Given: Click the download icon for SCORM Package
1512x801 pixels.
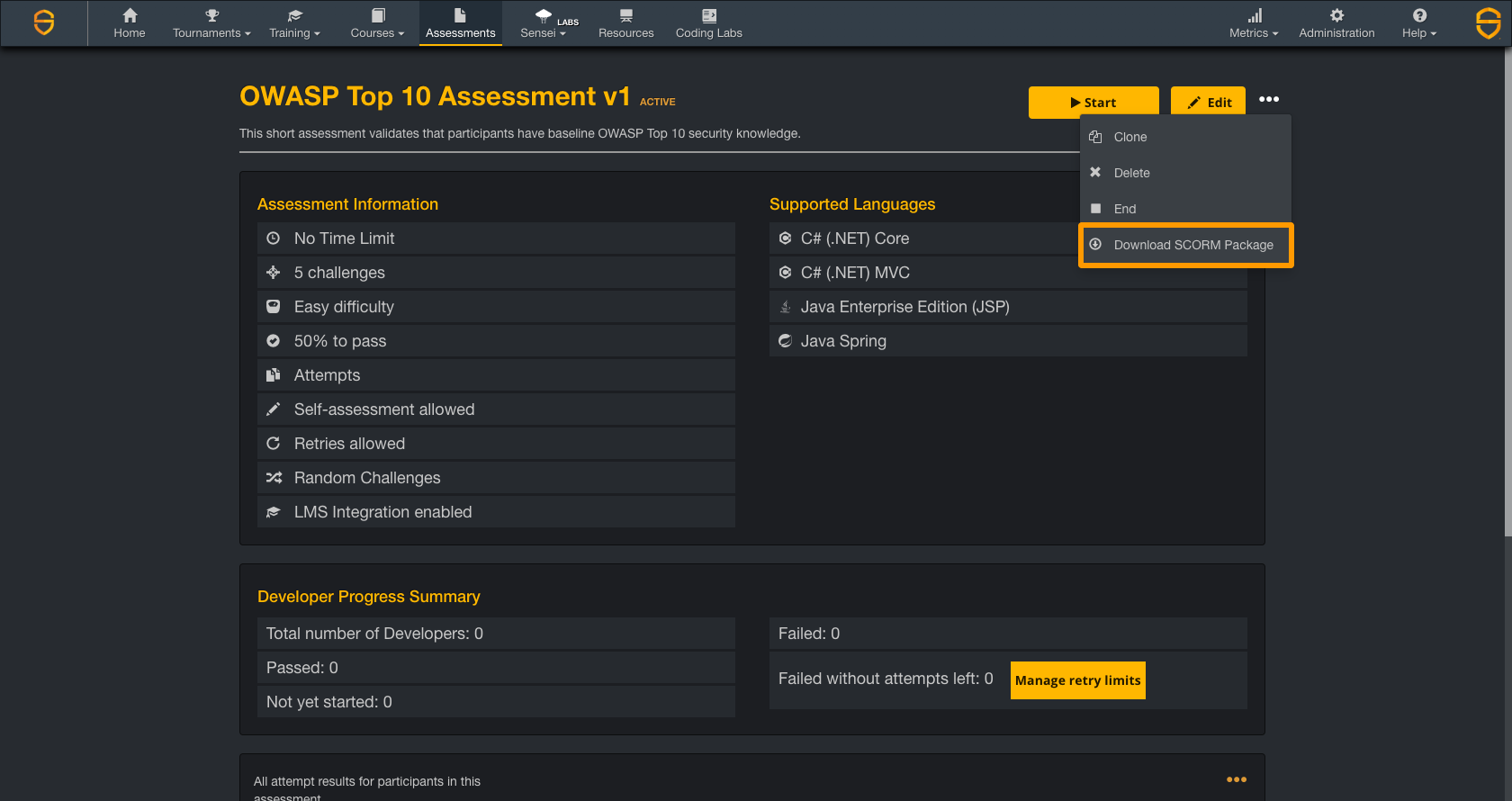Looking at the screenshot, I should pyautogui.click(x=1095, y=244).
